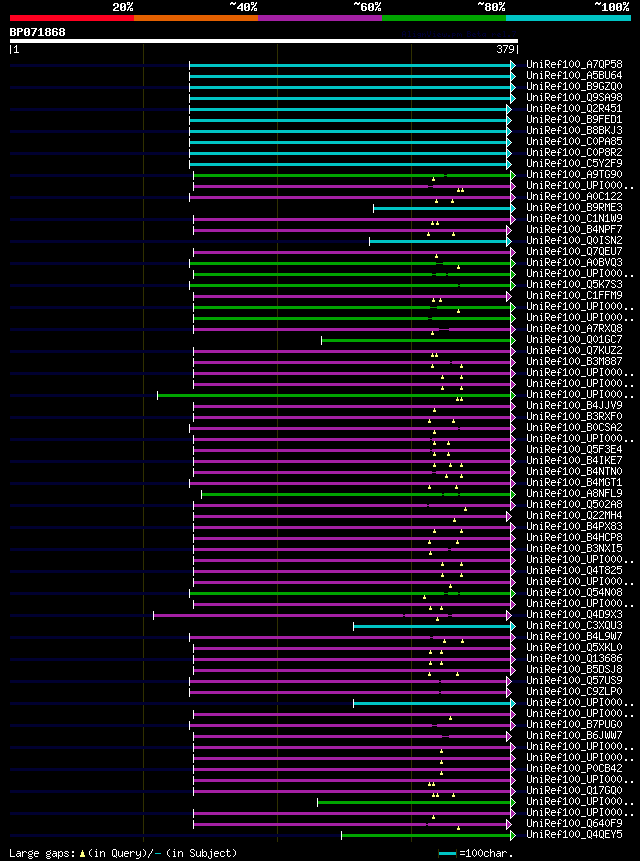Click the UniRef100_C0PA85 label
This screenshot has width=640, height=861.
[x=574, y=142]
